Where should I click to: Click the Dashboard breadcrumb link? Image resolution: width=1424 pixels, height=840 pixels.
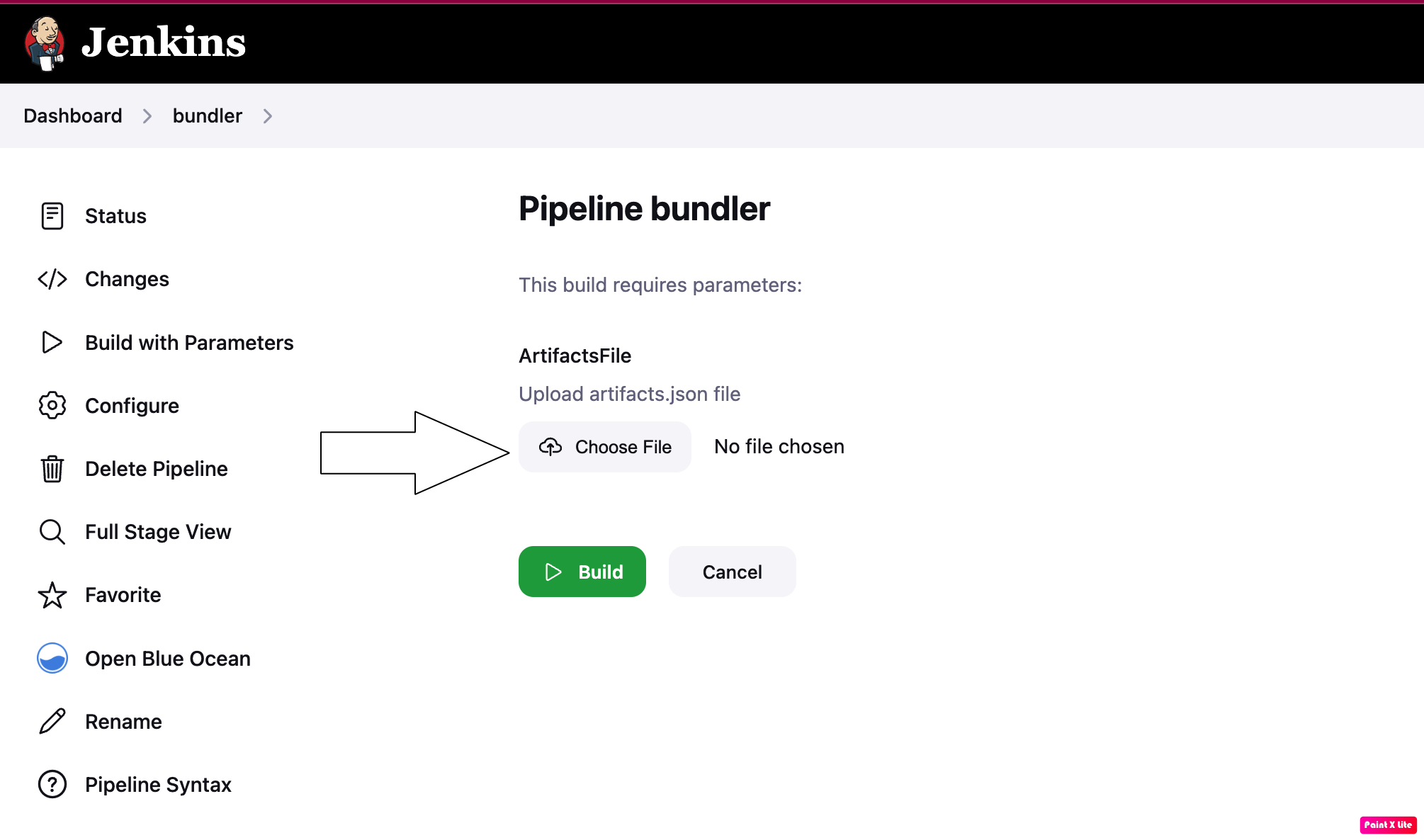click(73, 116)
